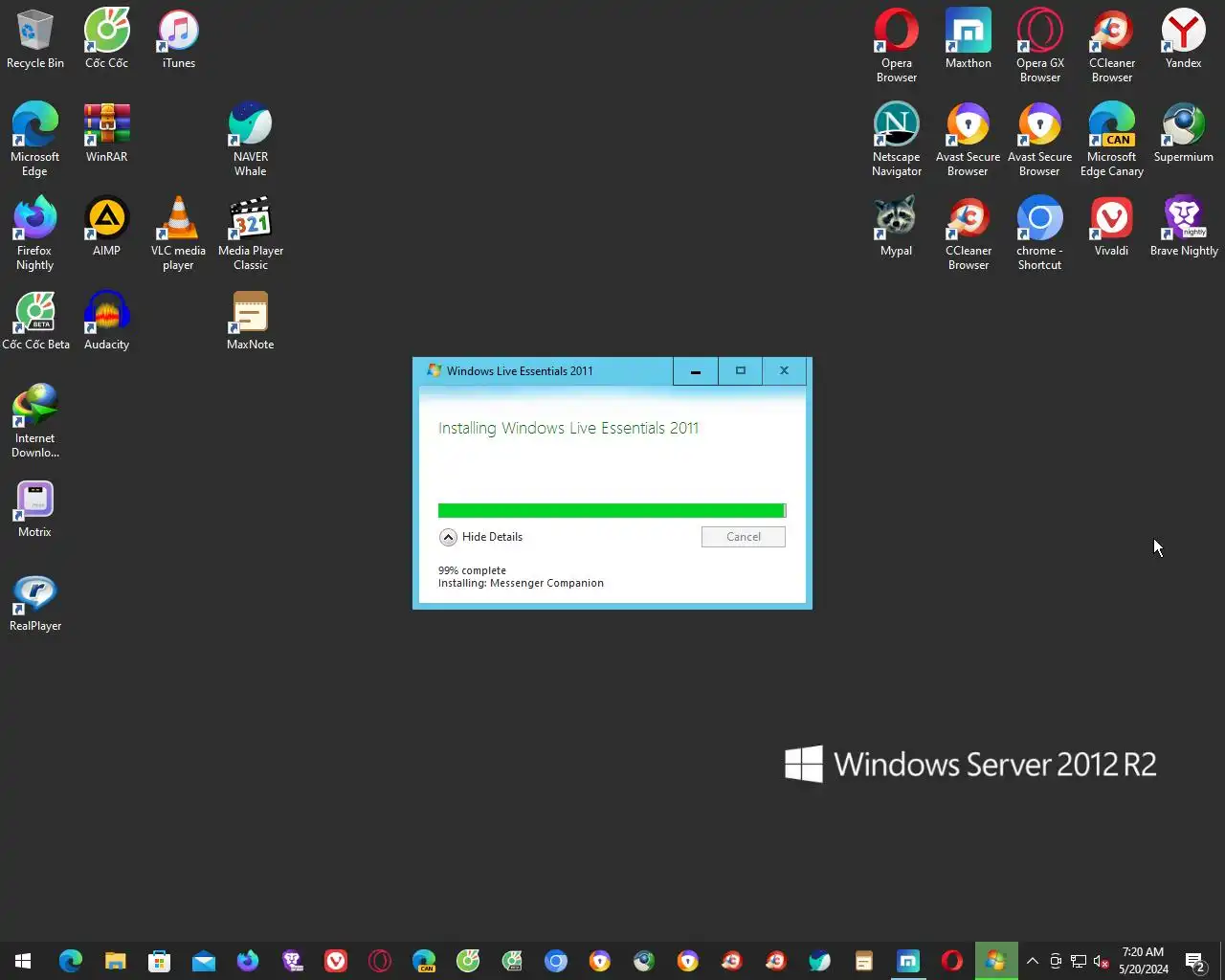This screenshot has width=1225, height=980.
Task: Select the Maxthon desktop icon
Action: click(969, 40)
